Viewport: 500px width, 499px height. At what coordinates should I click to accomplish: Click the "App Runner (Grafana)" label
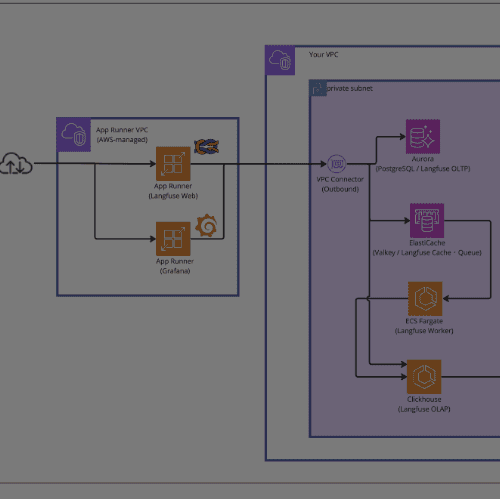coord(175,266)
